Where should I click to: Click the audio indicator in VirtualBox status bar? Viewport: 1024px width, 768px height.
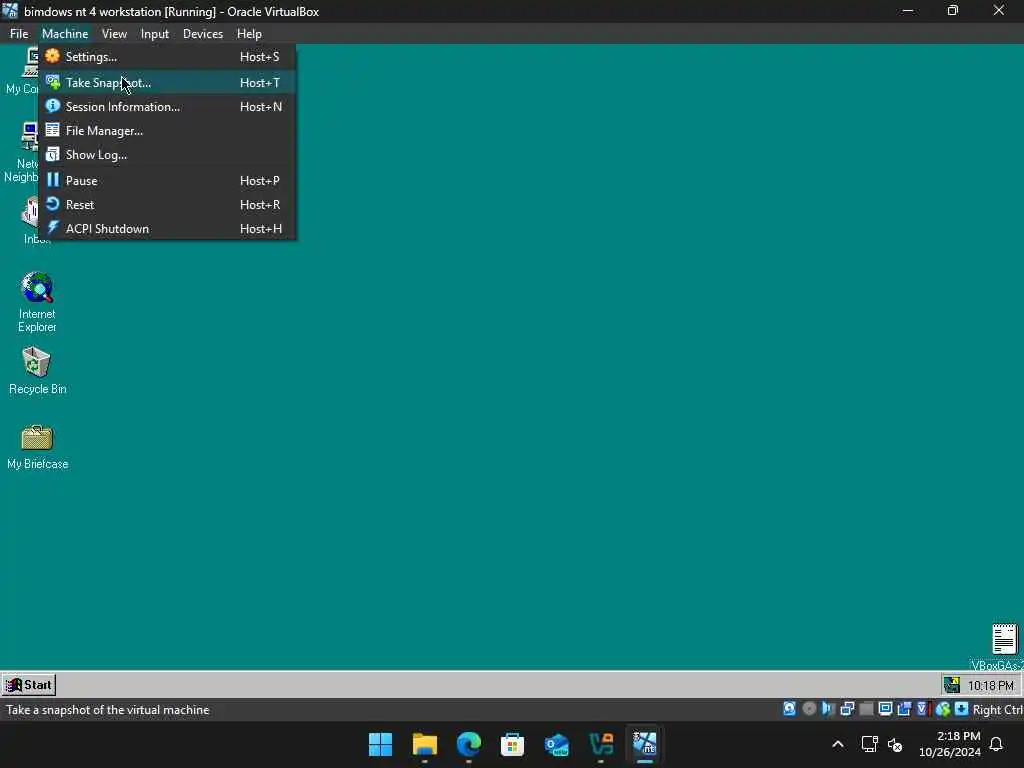point(828,709)
